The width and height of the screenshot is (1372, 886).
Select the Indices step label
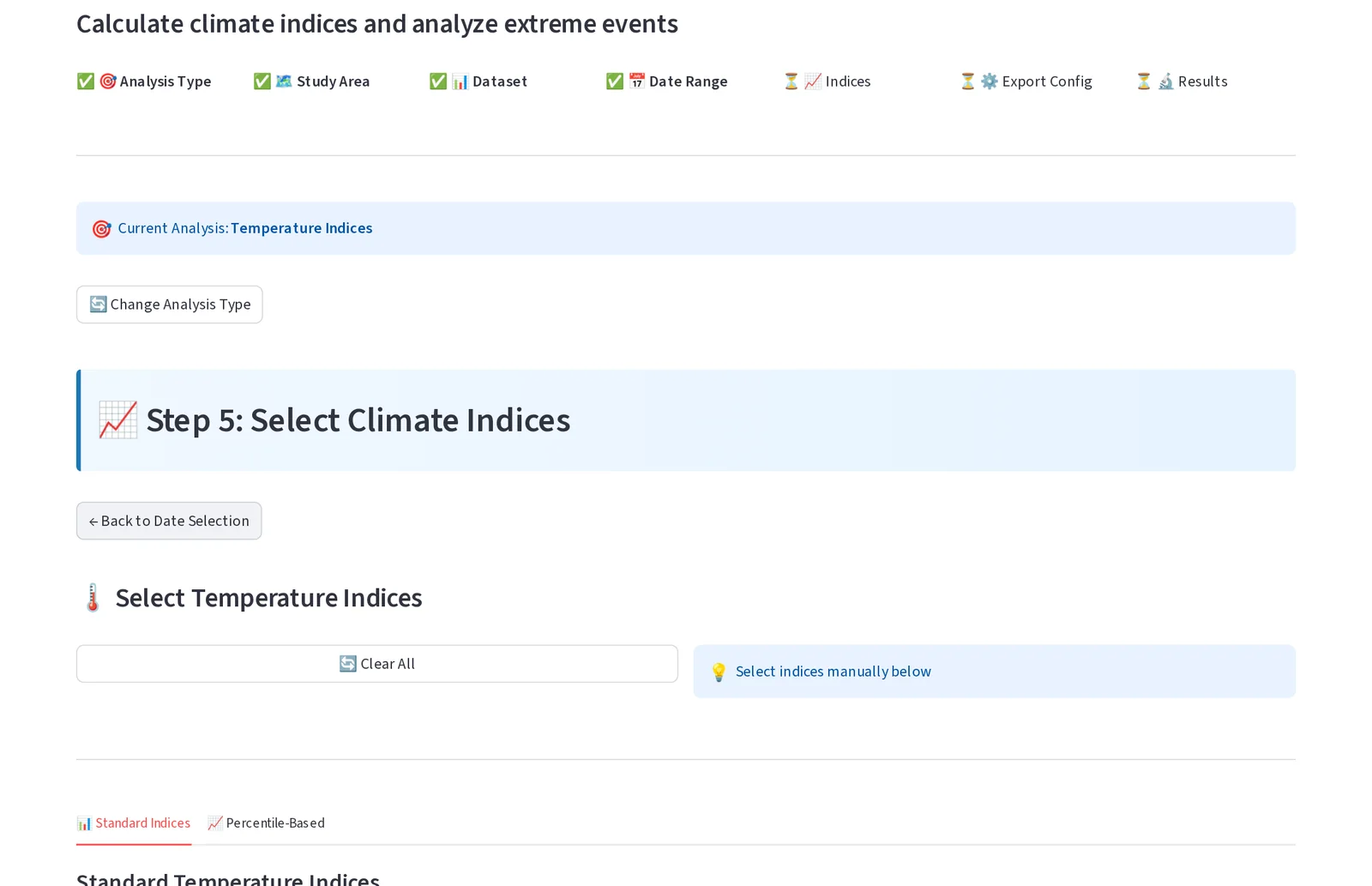pyautogui.click(x=848, y=81)
